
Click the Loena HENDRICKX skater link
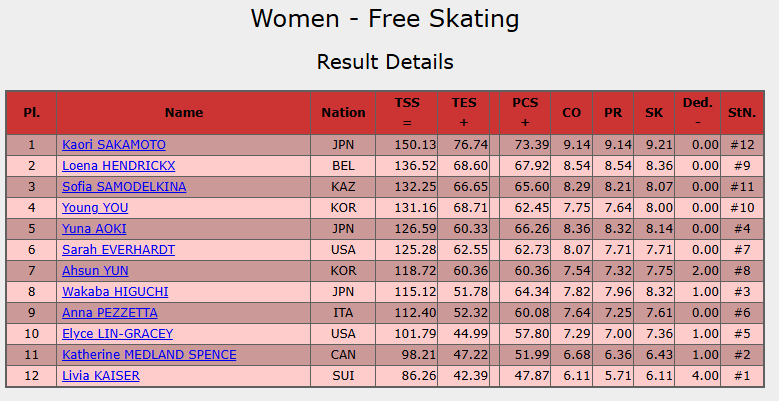pyautogui.click(x=118, y=166)
